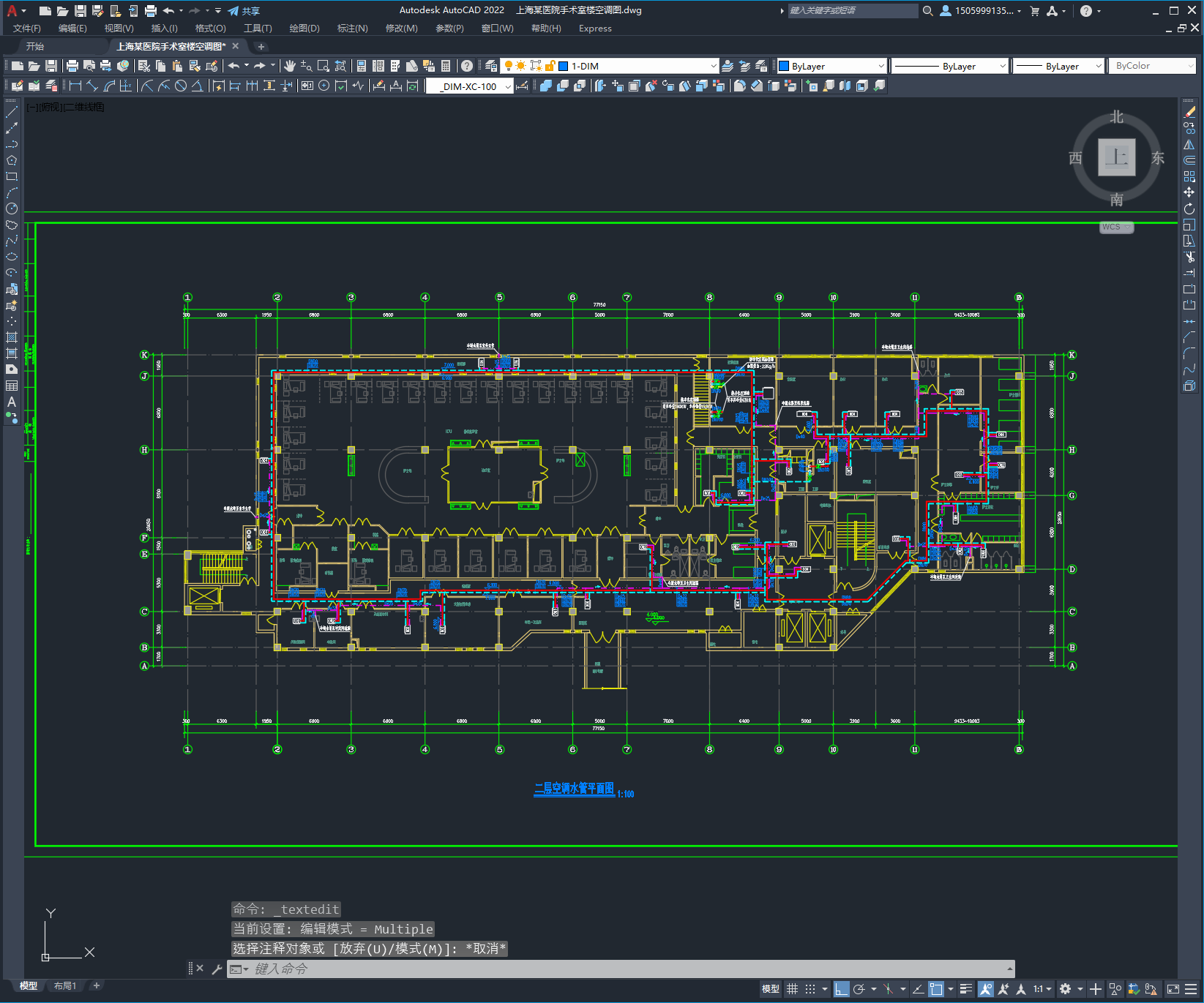1204x1003 pixels.
Task: Open the Layer Properties Manager icon
Action: coord(491,66)
